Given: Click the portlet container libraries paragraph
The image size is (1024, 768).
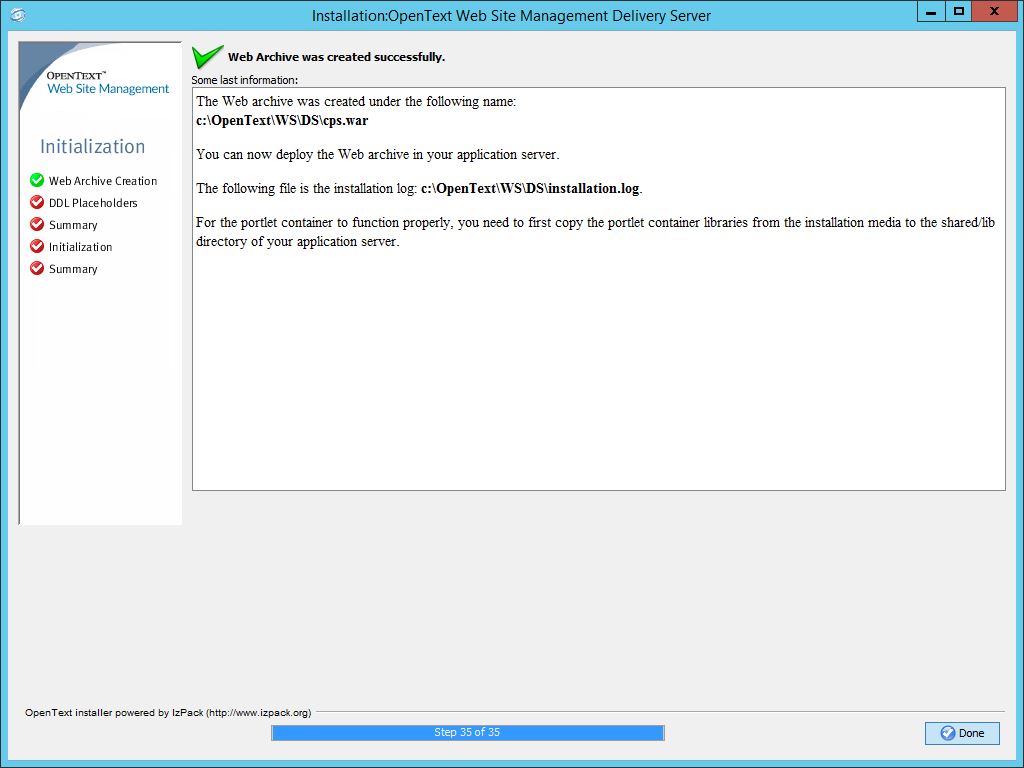Looking at the screenshot, I should click(595, 232).
